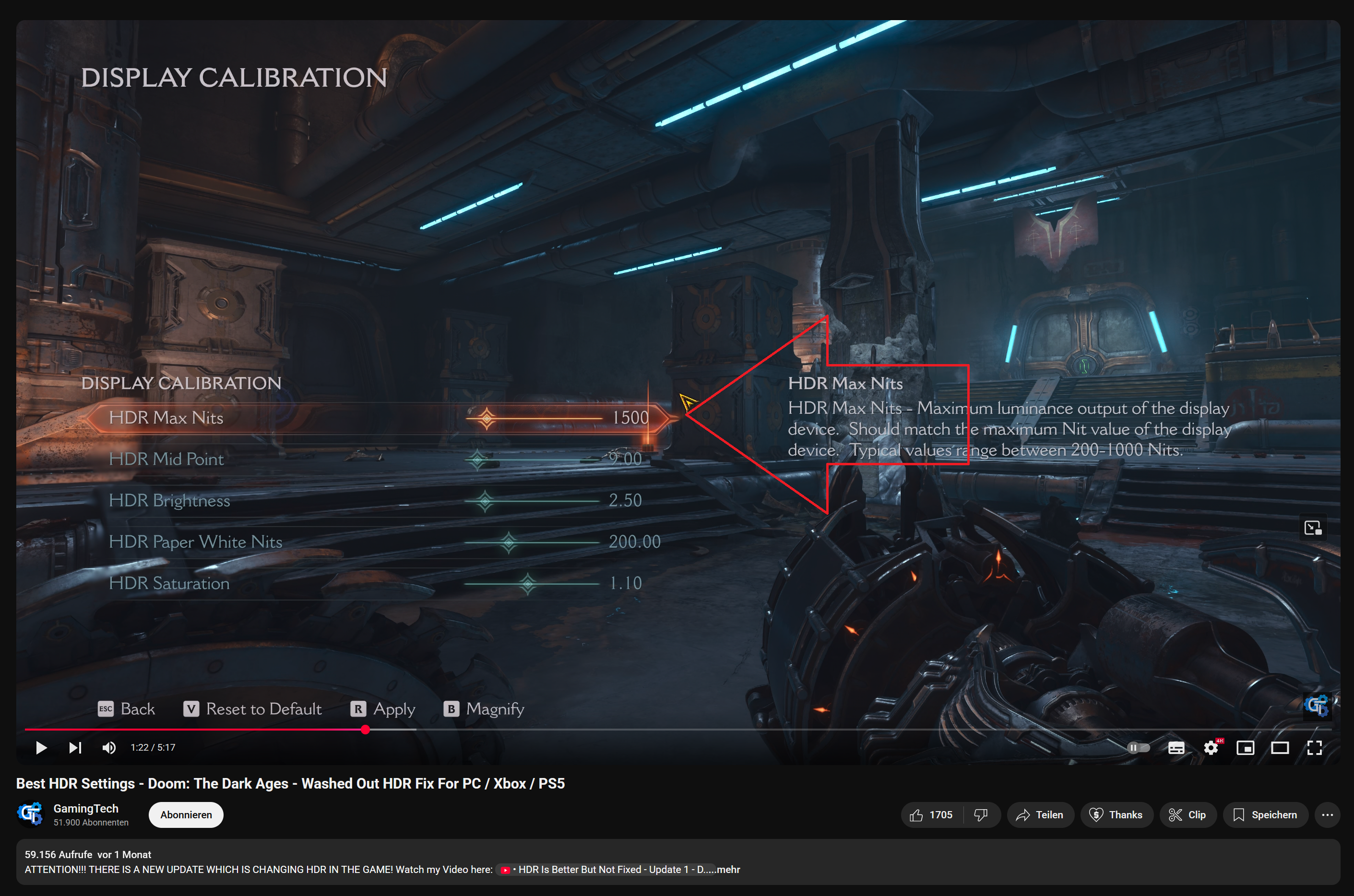Enable subtitles with the CC button
Viewport: 1354px width, 896px height.
click(x=1176, y=747)
